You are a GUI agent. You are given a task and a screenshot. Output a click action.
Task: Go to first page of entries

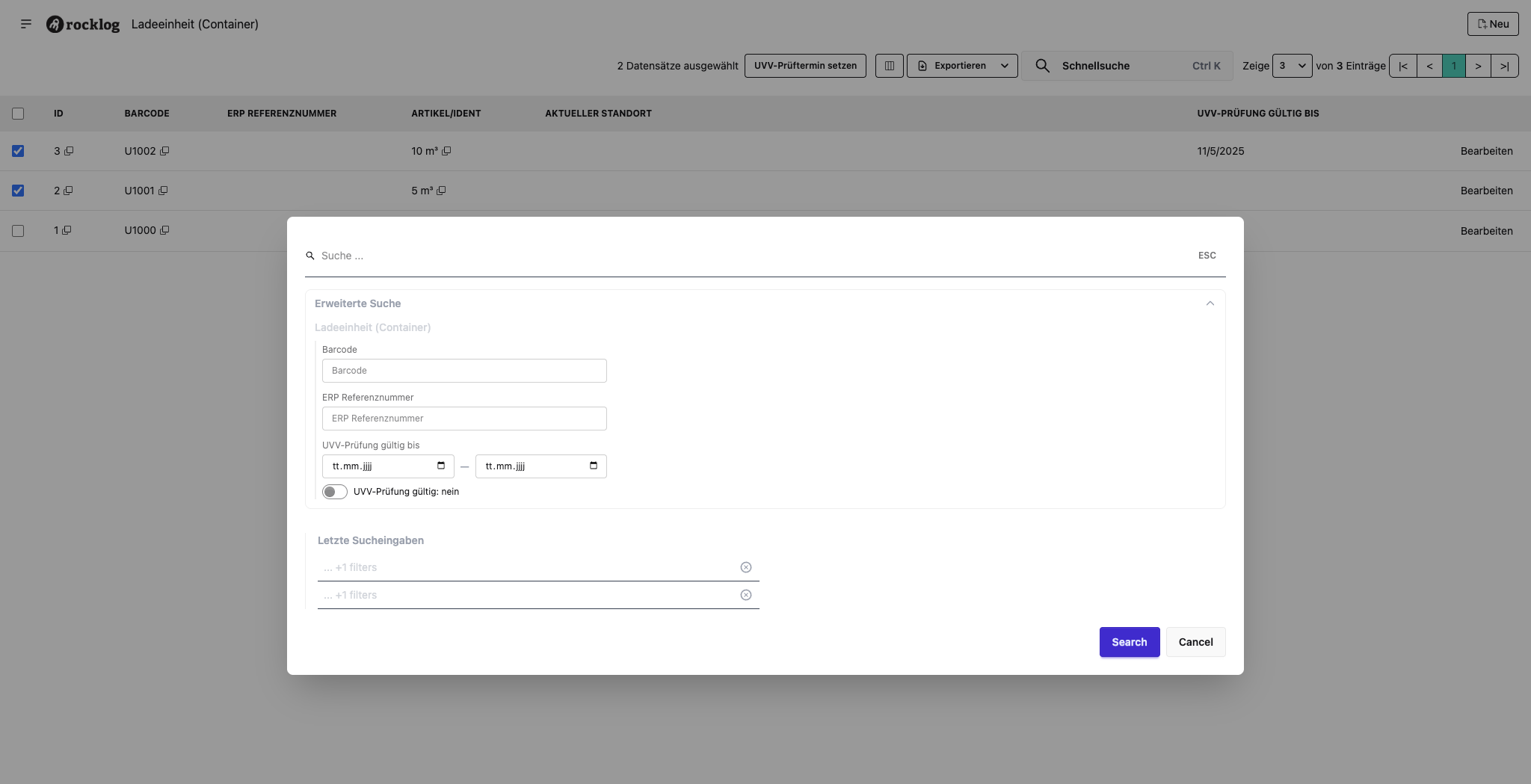click(1403, 66)
